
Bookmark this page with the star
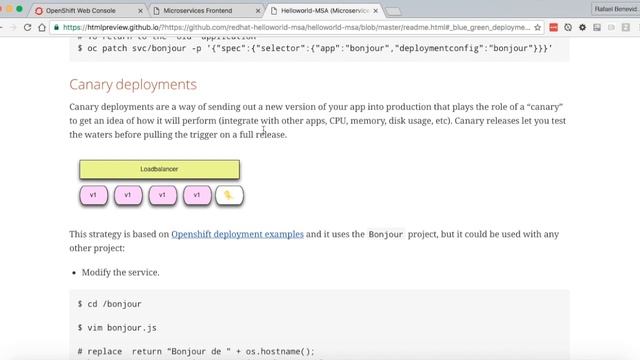[x=538, y=27]
